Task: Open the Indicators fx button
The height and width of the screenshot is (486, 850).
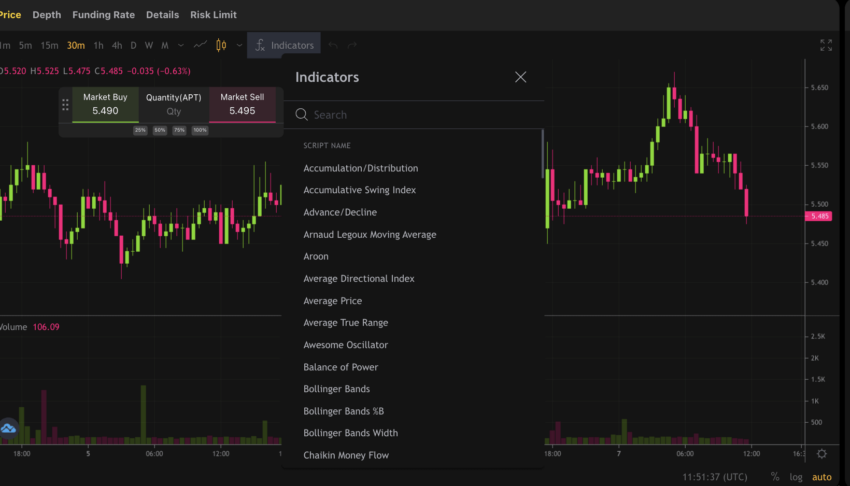Action: pos(284,46)
